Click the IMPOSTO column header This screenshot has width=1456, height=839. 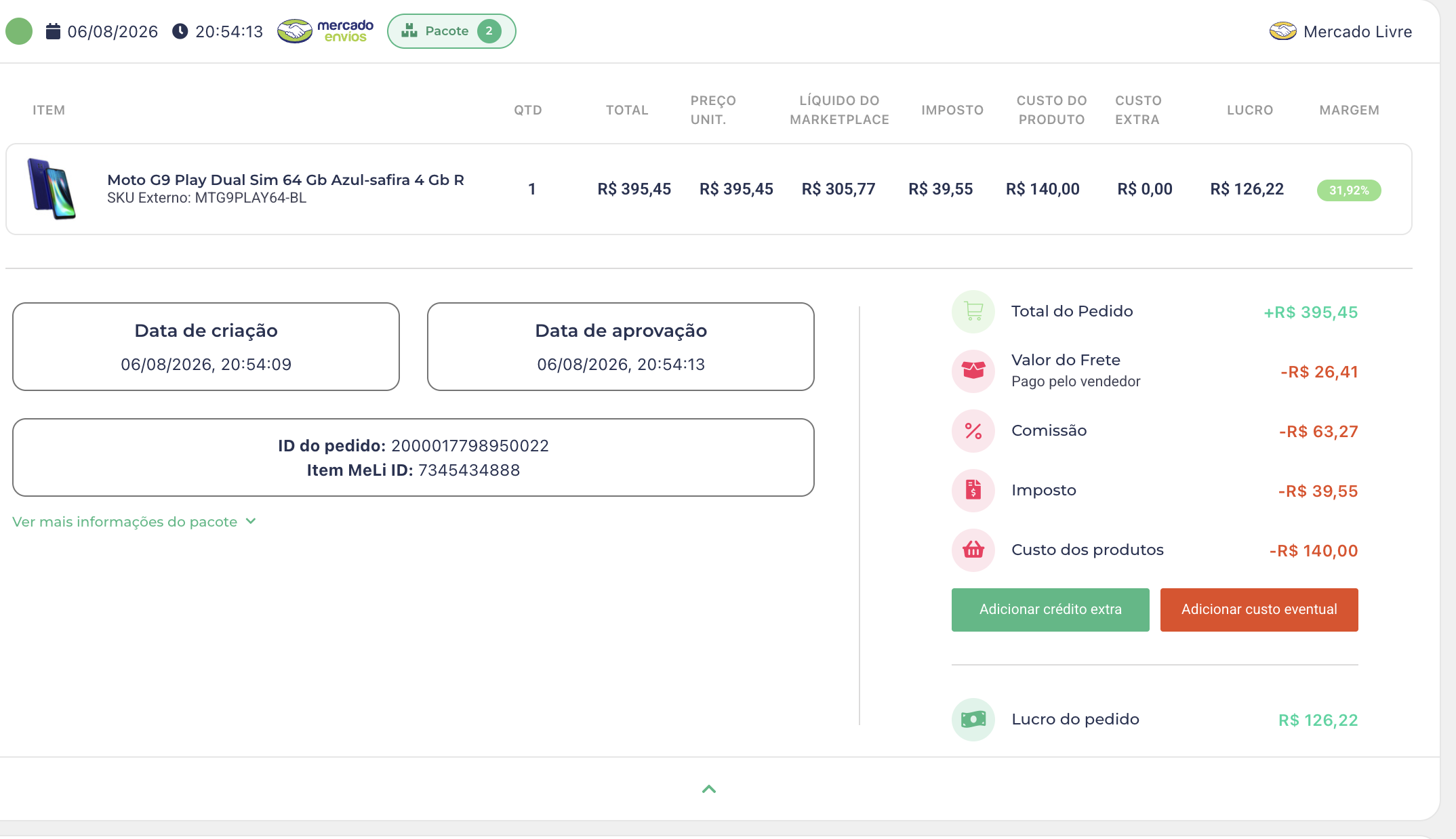coord(952,110)
